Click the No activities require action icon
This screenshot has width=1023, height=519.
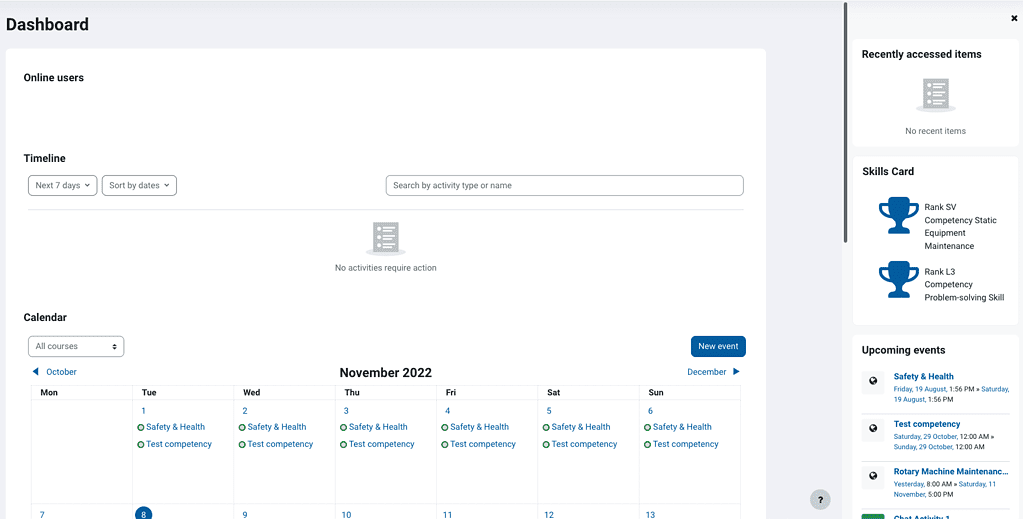(386, 238)
